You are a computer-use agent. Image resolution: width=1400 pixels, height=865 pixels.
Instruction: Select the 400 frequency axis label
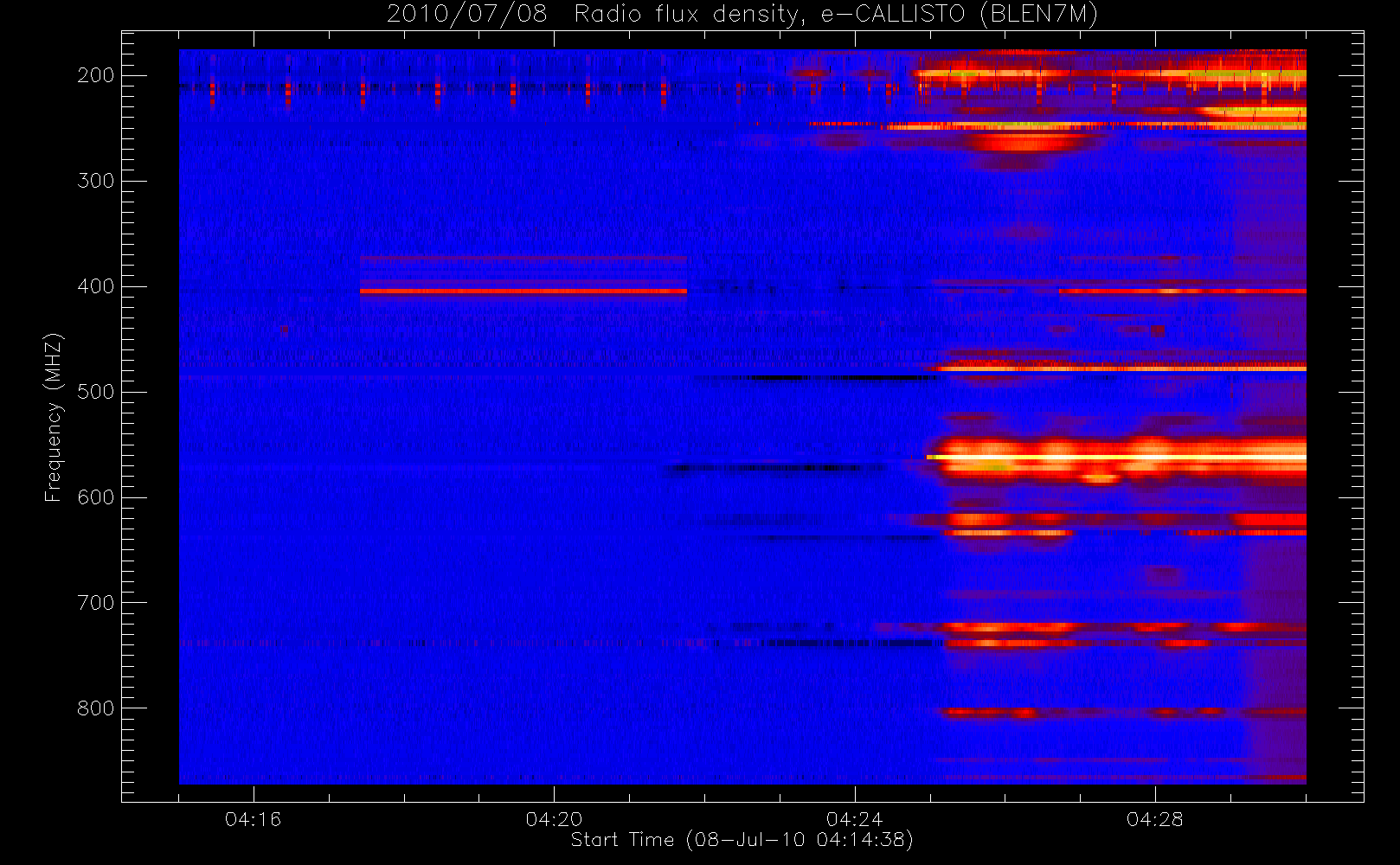coord(95,286)
